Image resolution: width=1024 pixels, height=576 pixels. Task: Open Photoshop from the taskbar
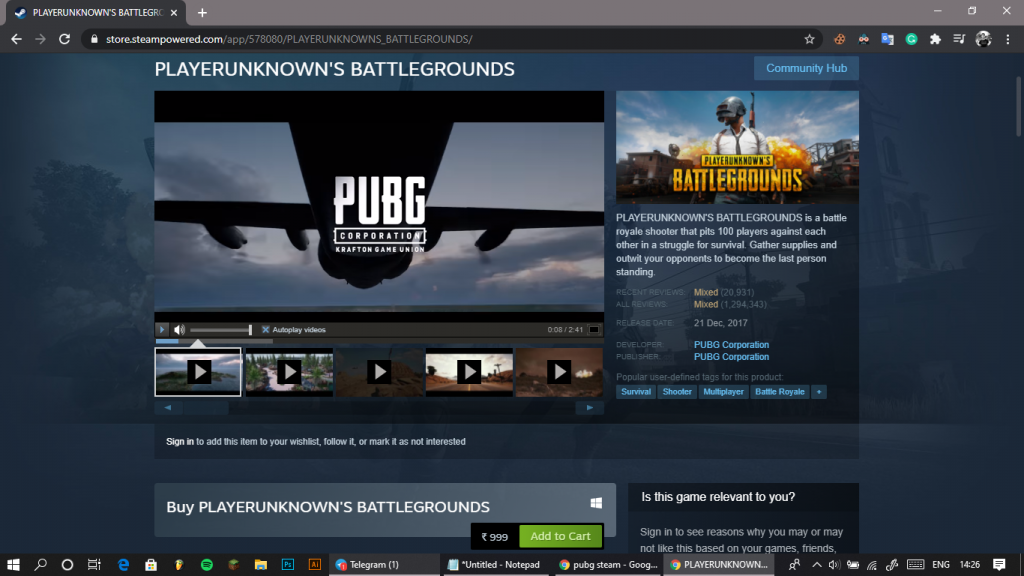click(x=287, y=564)
